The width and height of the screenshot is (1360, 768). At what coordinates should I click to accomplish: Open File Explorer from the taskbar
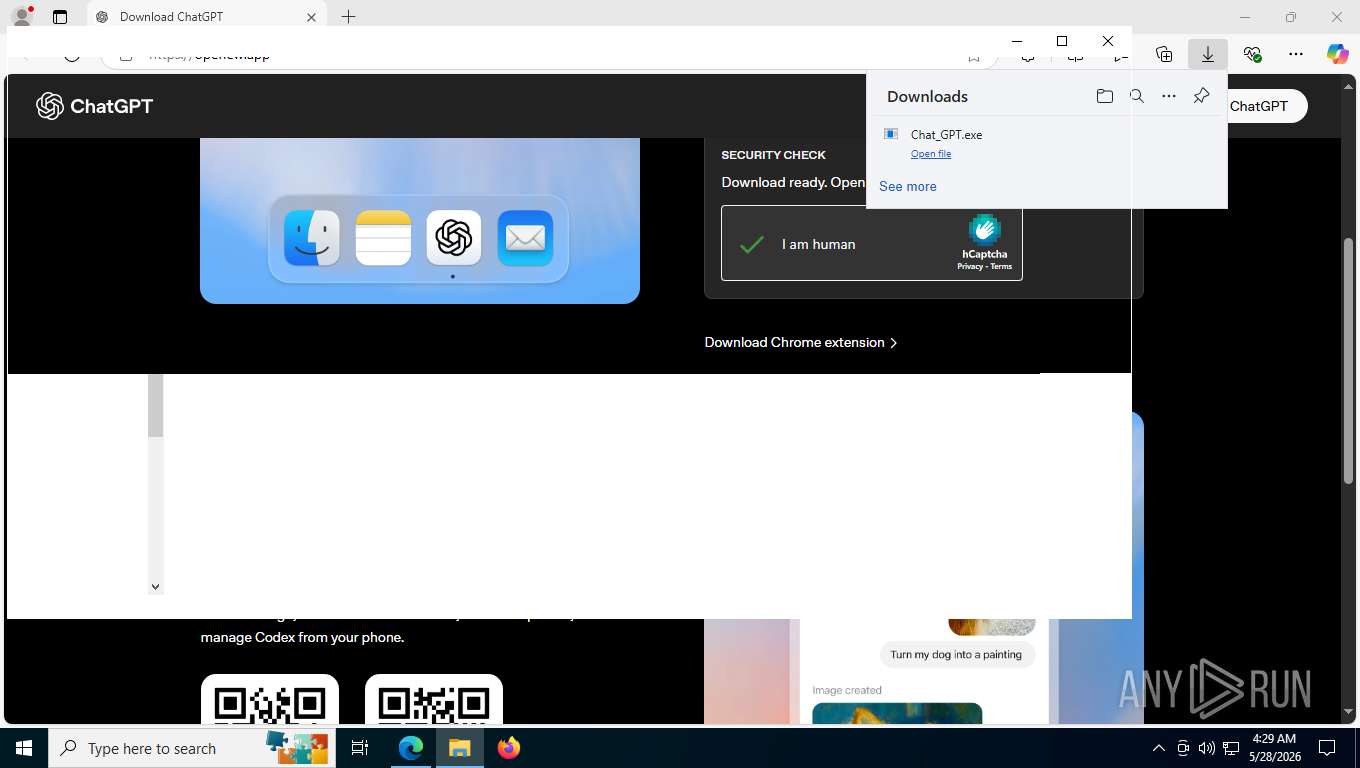[x=459, y=748]
